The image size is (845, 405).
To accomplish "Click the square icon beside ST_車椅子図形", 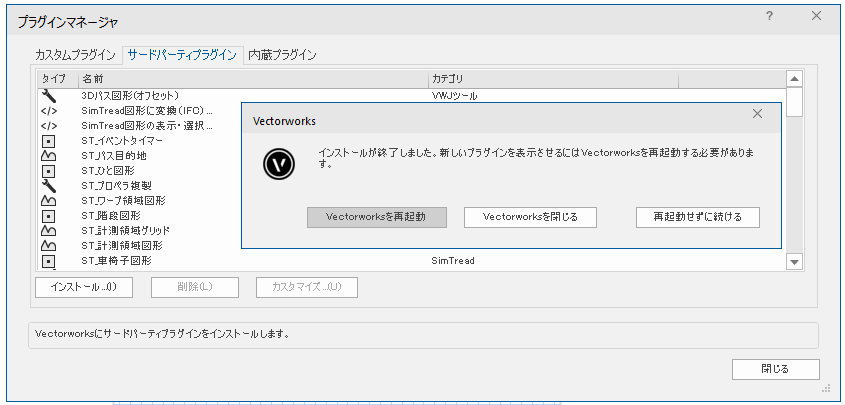I will 49,261.
